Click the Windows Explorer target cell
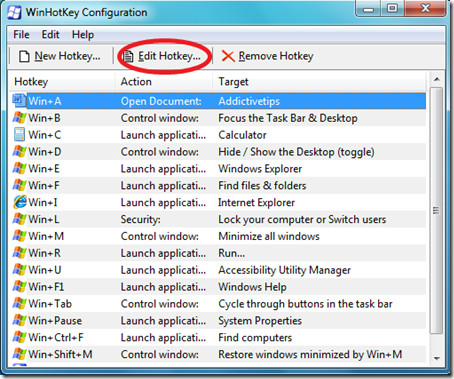 260,169
